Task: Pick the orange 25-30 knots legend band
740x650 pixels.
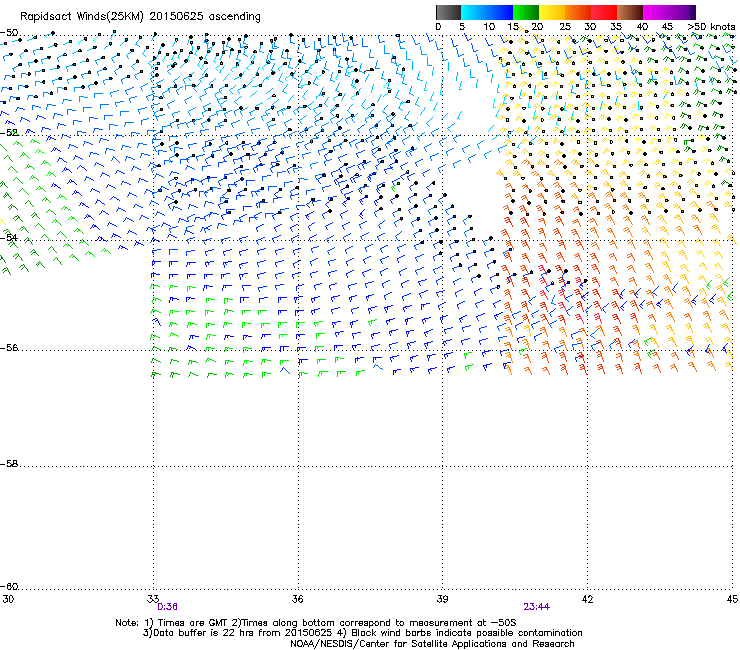Action: click(x=577, y=12)
